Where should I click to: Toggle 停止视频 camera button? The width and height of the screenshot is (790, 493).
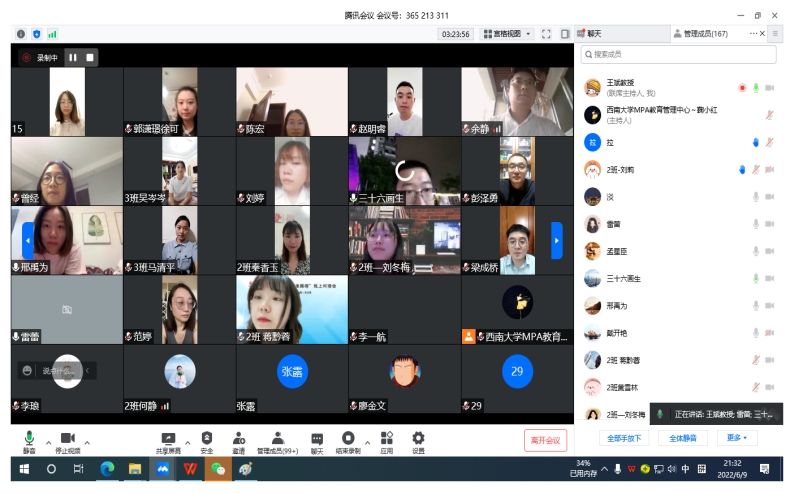point(68,438)
